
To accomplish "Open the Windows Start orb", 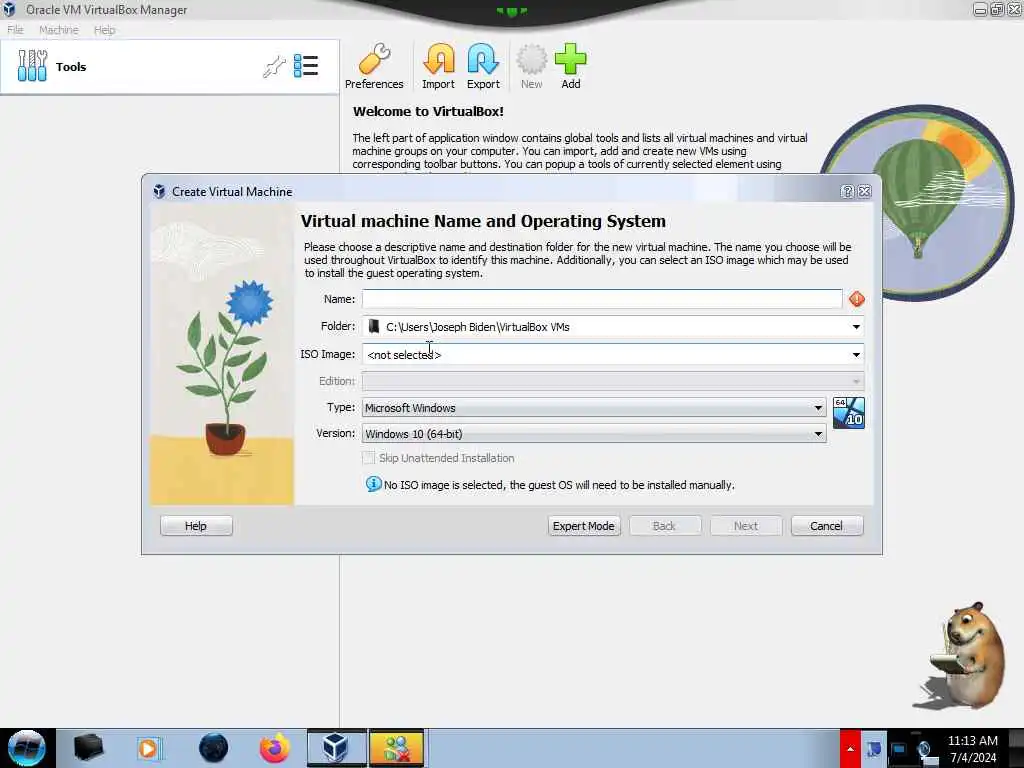I will 27,748.
